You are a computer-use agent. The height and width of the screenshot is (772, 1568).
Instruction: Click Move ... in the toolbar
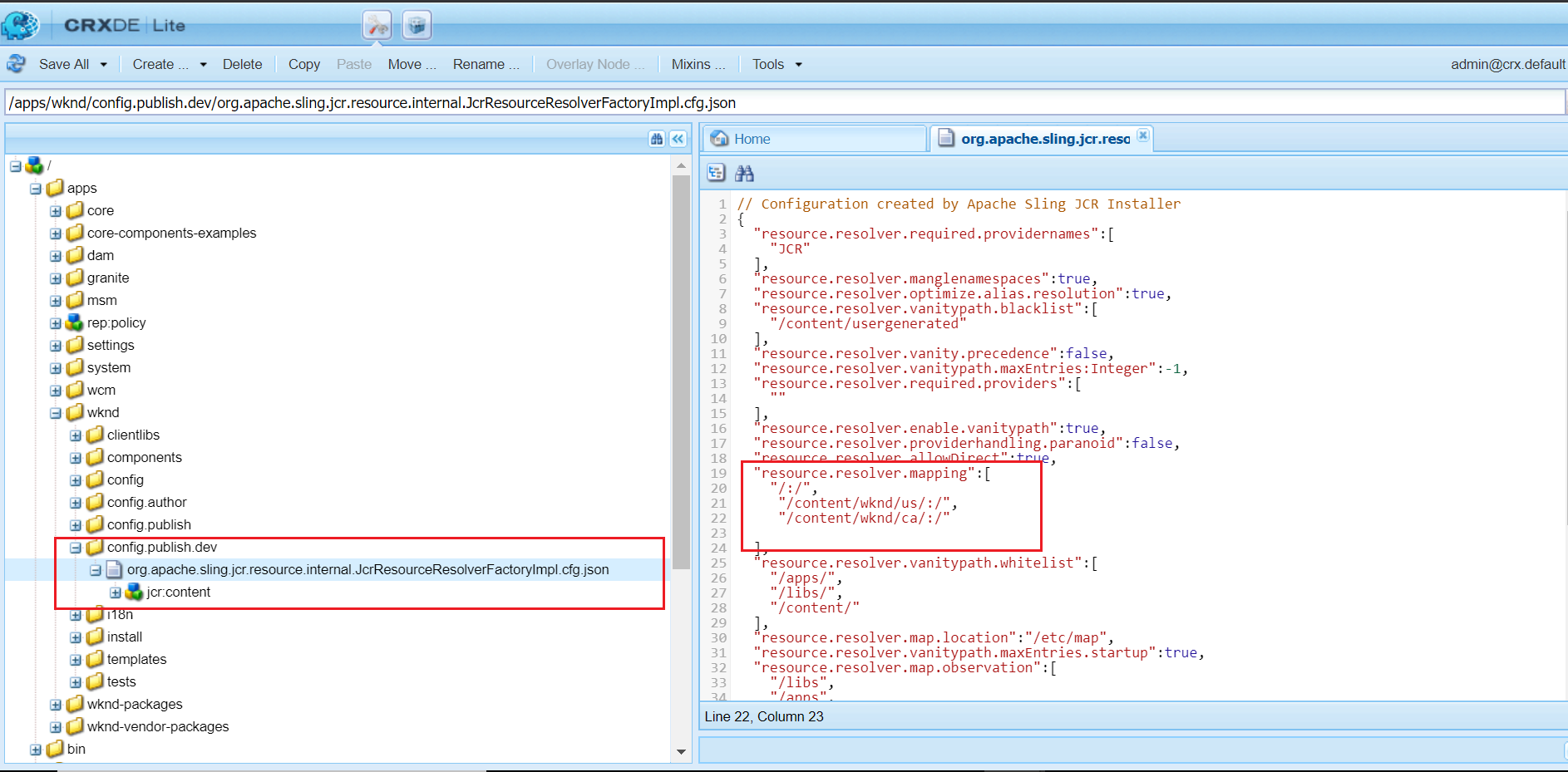click(x=412, y=64)
